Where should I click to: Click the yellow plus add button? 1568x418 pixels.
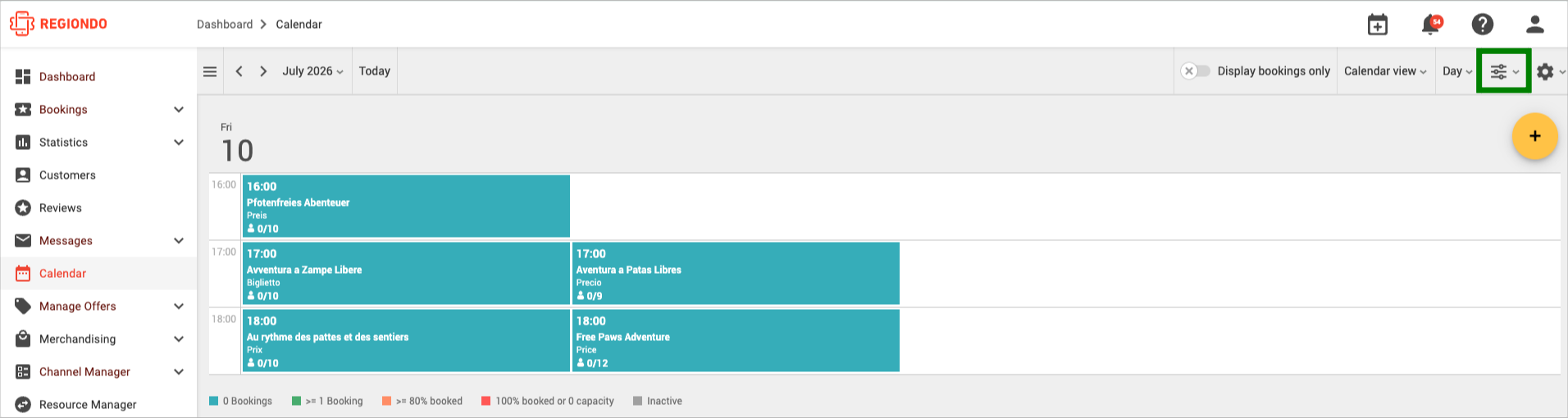(1535, 136)
